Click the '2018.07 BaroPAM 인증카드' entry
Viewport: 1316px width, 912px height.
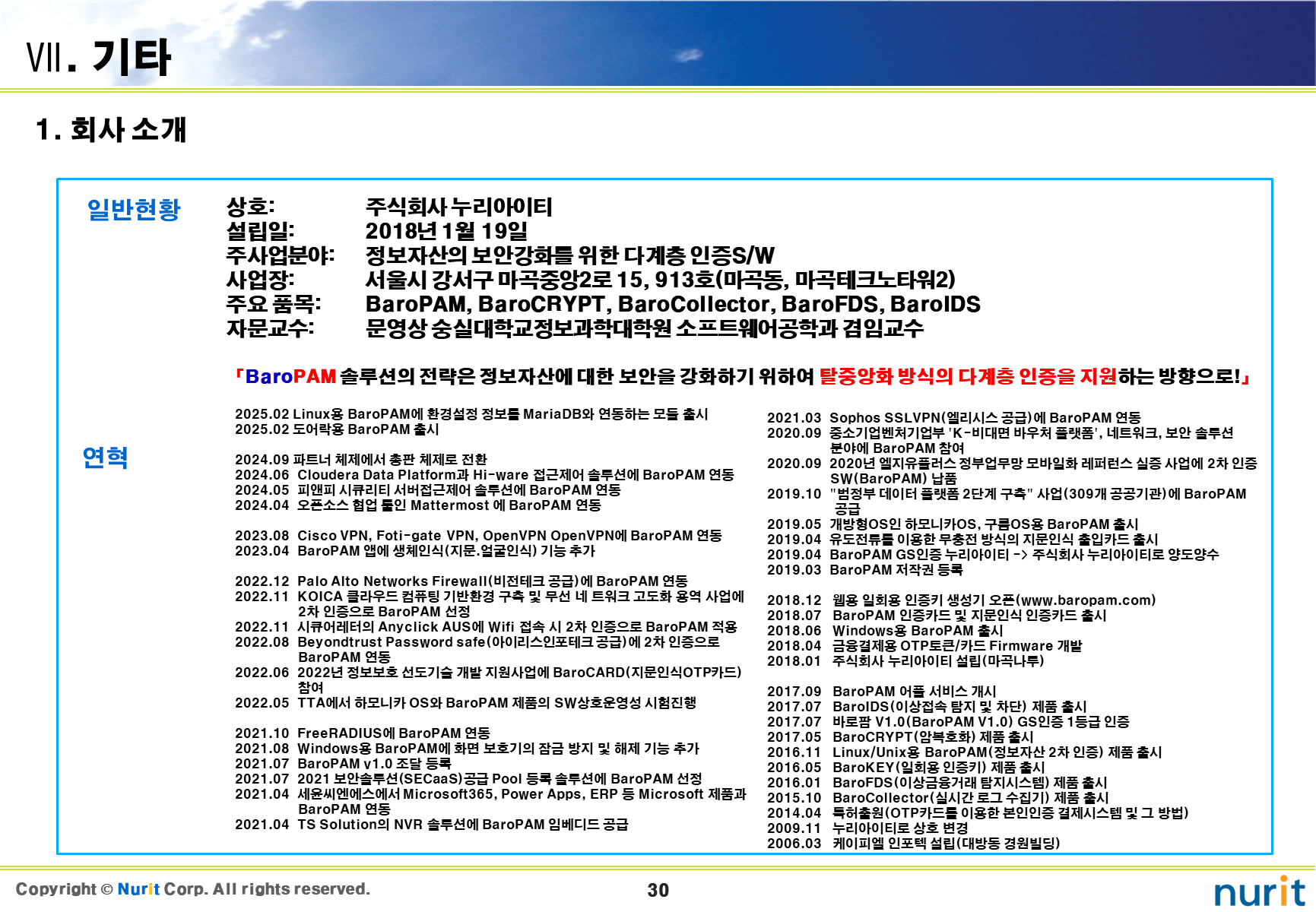coord(937,616)
